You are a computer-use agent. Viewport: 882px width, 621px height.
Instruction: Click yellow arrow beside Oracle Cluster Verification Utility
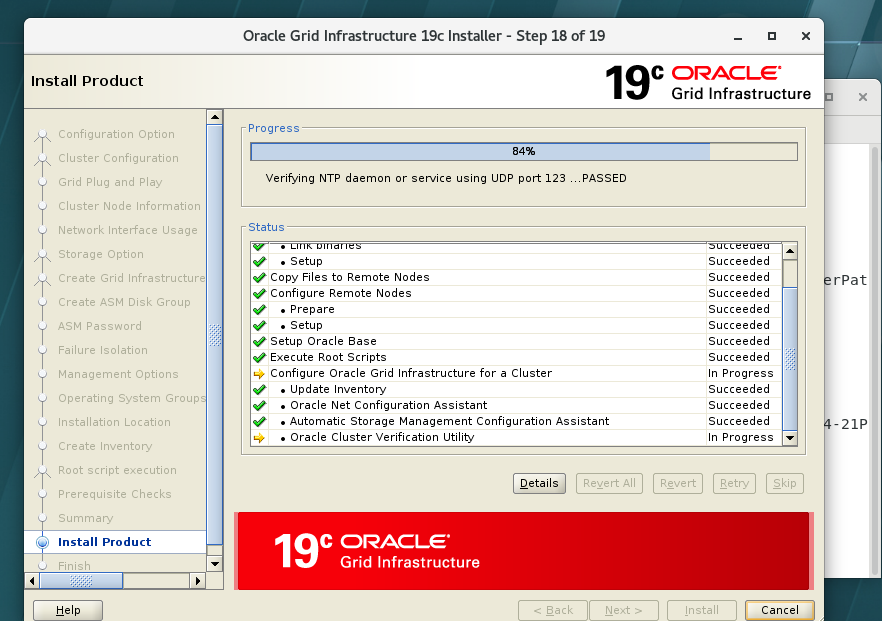tap(259, 438)
